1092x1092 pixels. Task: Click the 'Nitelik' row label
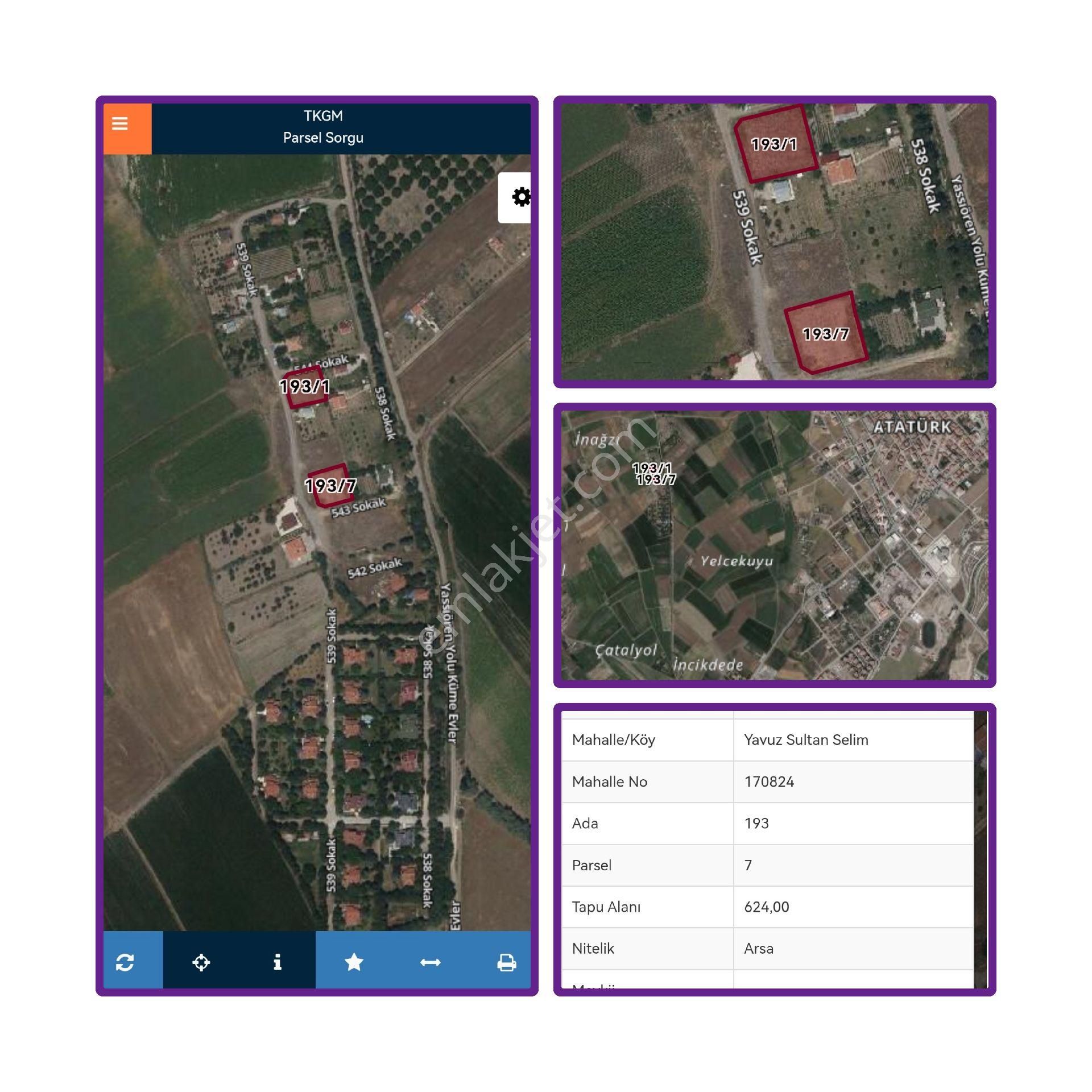pyautogui.click(x=593, y=949)
